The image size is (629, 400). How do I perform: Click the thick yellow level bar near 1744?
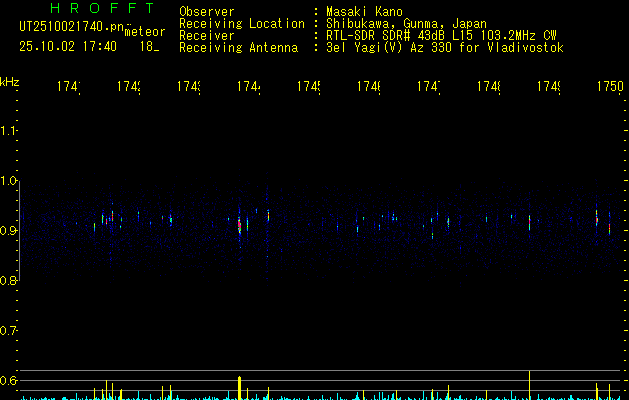point(239,388)
